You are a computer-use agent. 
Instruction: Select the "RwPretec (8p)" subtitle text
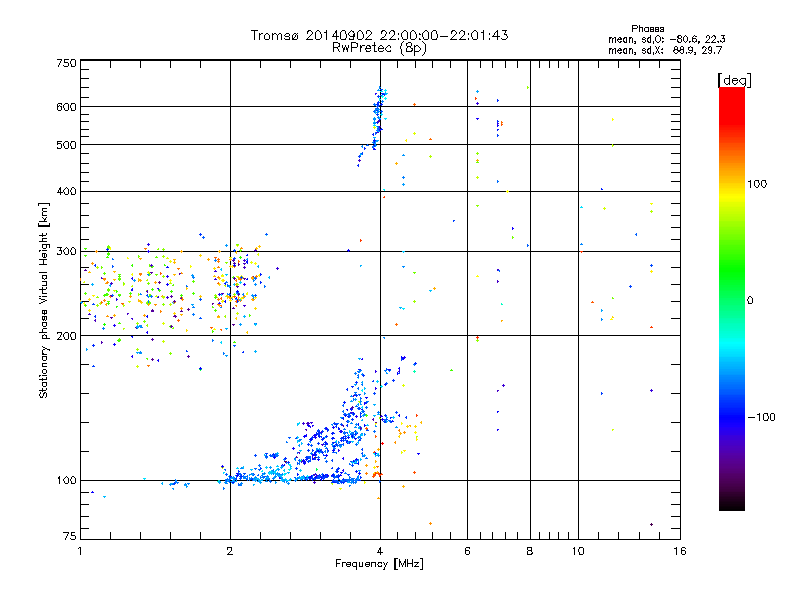pos(379,48)
